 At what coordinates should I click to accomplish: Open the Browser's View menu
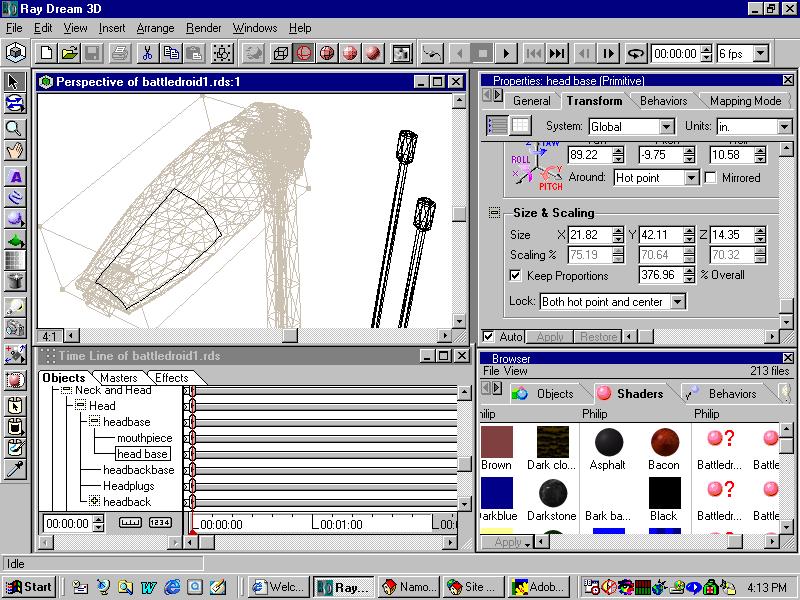pos(515,371)
